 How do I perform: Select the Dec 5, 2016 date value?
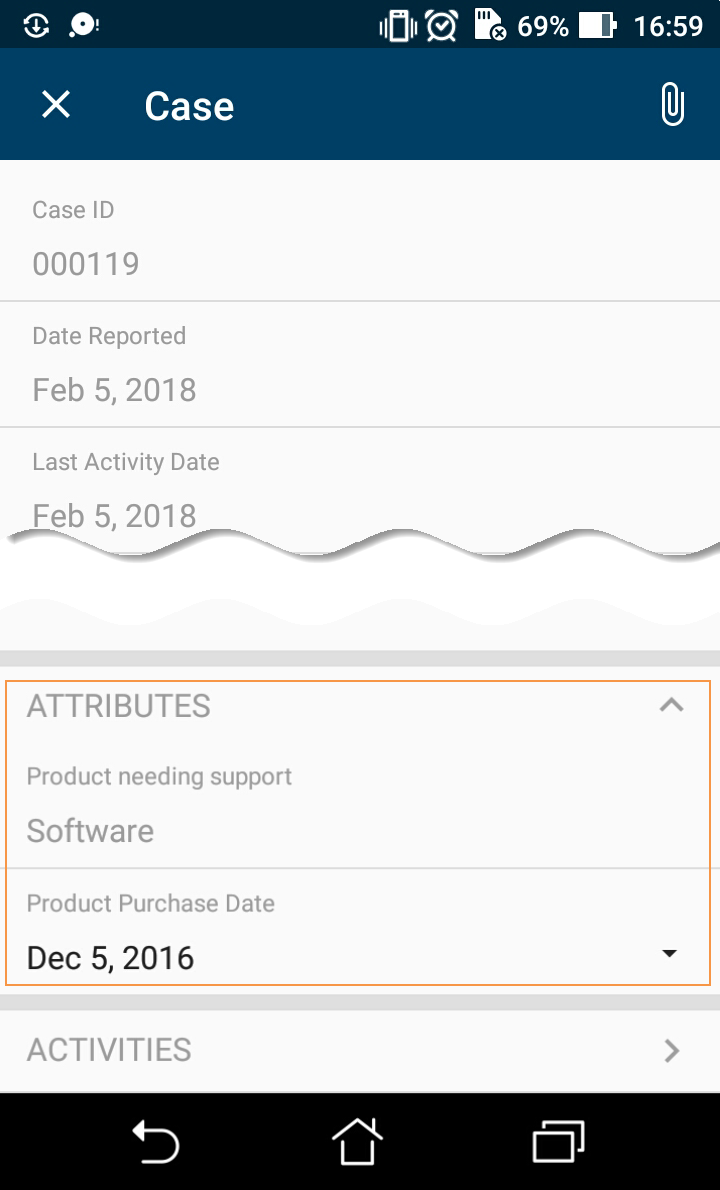click(110, 958)
